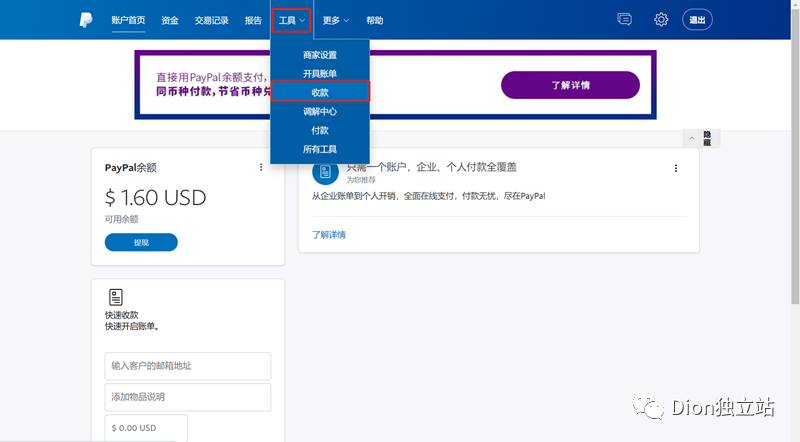The image size is (800, 442).
Task: Click the 退出 logout button
Action: tap(697, 20)
